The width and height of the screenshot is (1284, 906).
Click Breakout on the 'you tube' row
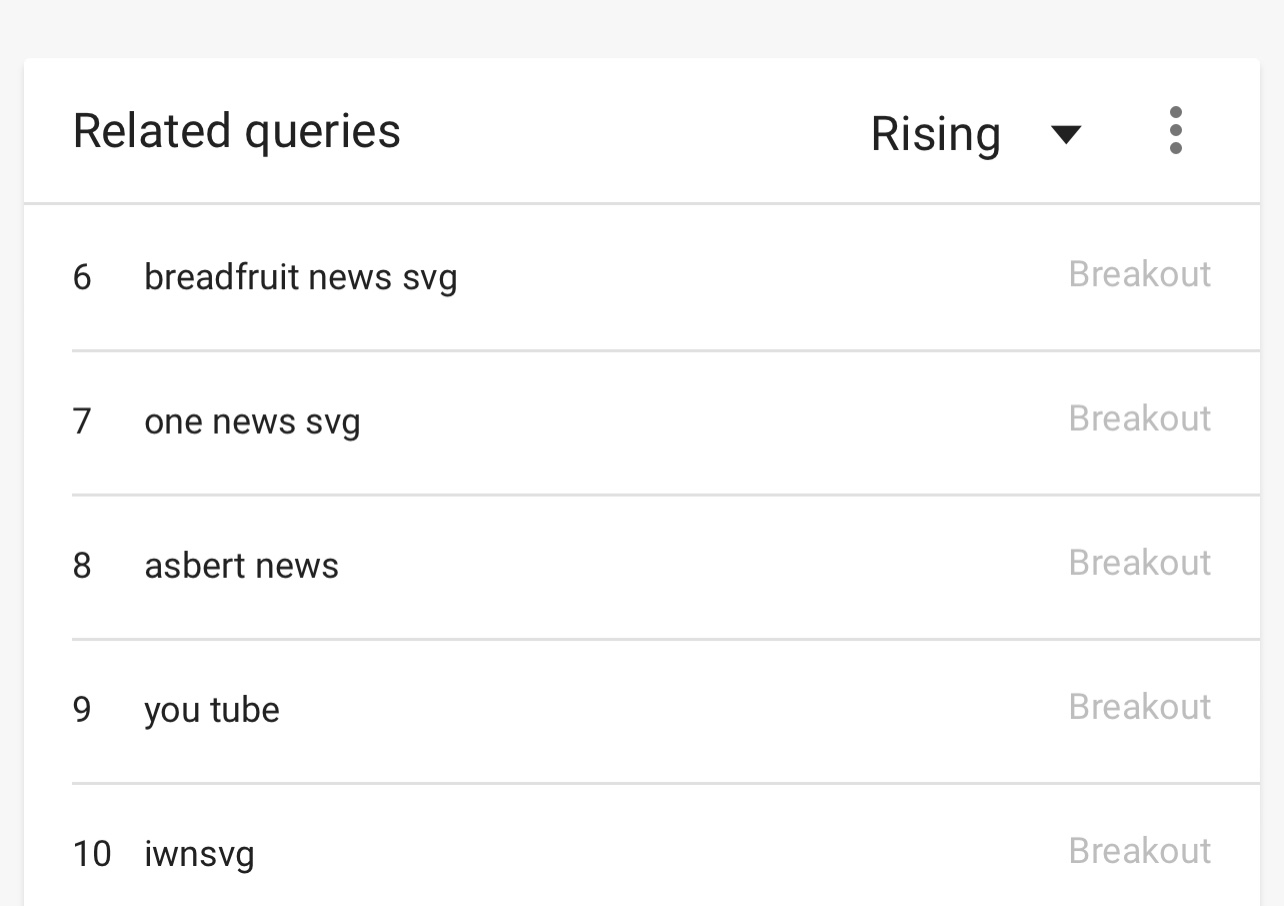click(1140, 707)
